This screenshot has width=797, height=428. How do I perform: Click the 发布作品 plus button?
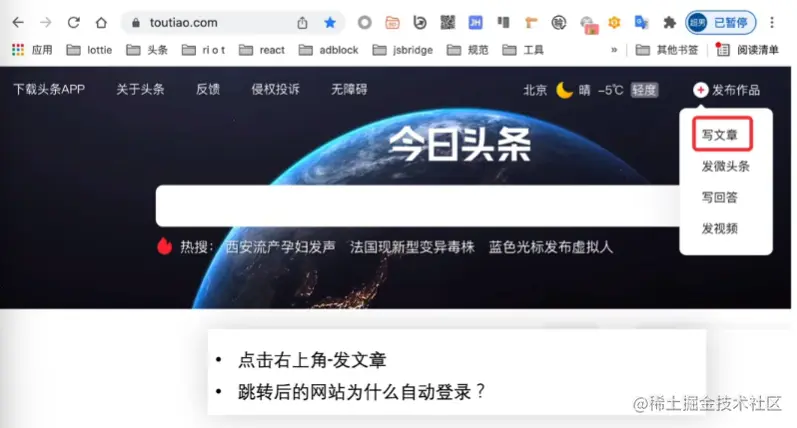pos(726,90)
